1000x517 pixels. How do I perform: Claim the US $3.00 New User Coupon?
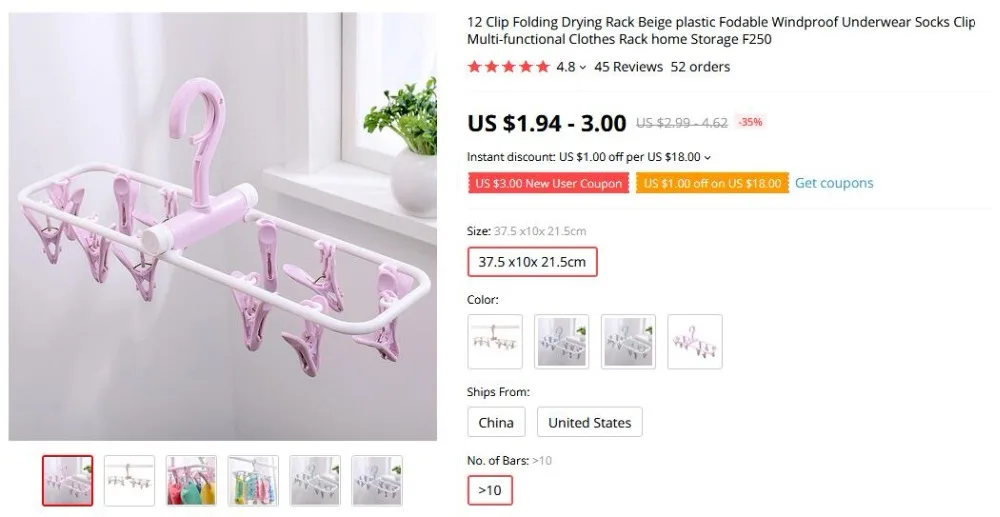[x=548, y=184]
